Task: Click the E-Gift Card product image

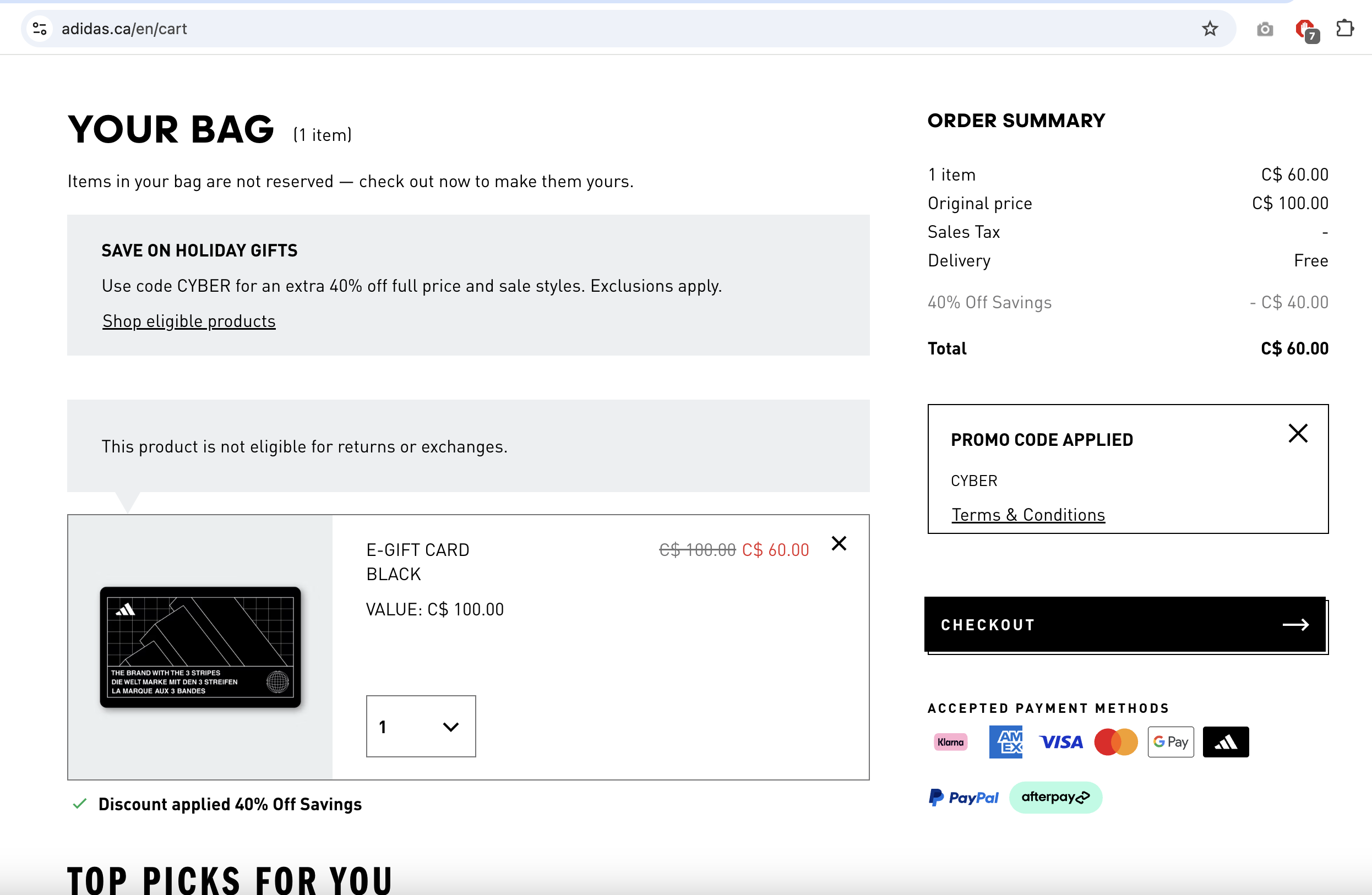Action: tap(200, 647)
